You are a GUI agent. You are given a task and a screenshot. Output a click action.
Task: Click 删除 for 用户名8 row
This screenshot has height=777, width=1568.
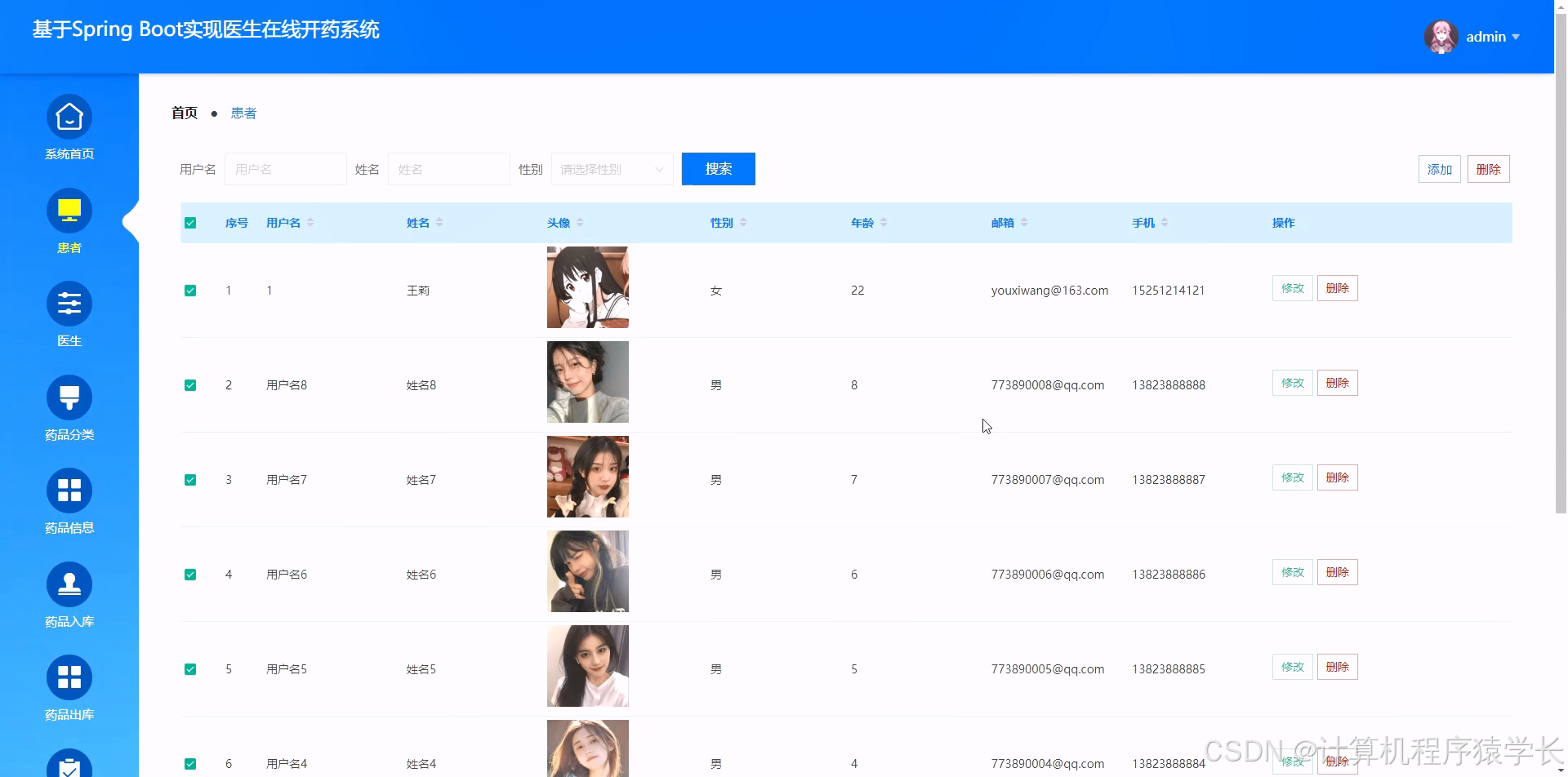pyautogui.click(x=1338, y=383)
